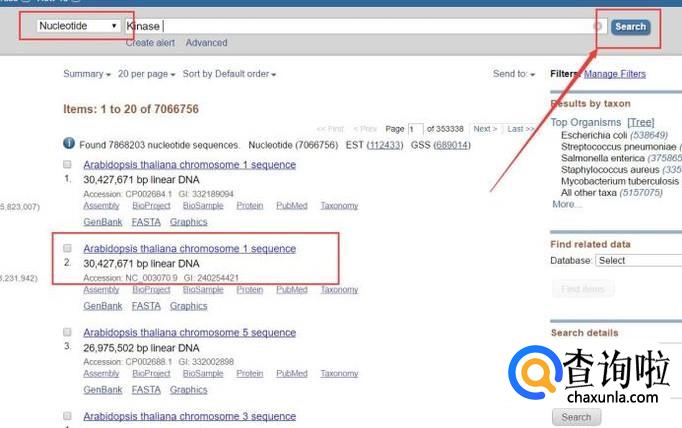Open the Create alert link

tap(150, 43)
